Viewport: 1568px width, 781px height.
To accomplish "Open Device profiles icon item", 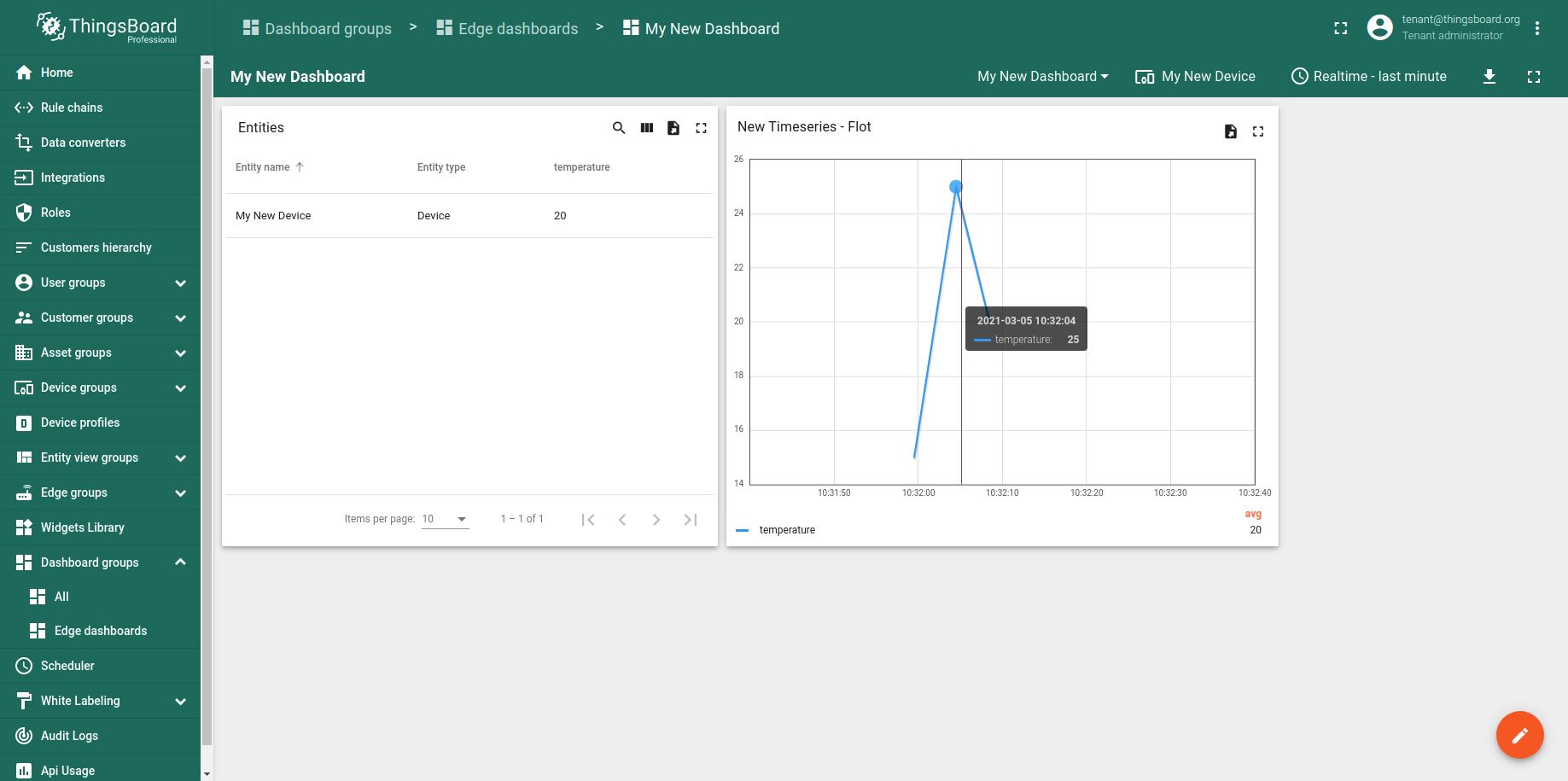I will (x=24, y=423).
